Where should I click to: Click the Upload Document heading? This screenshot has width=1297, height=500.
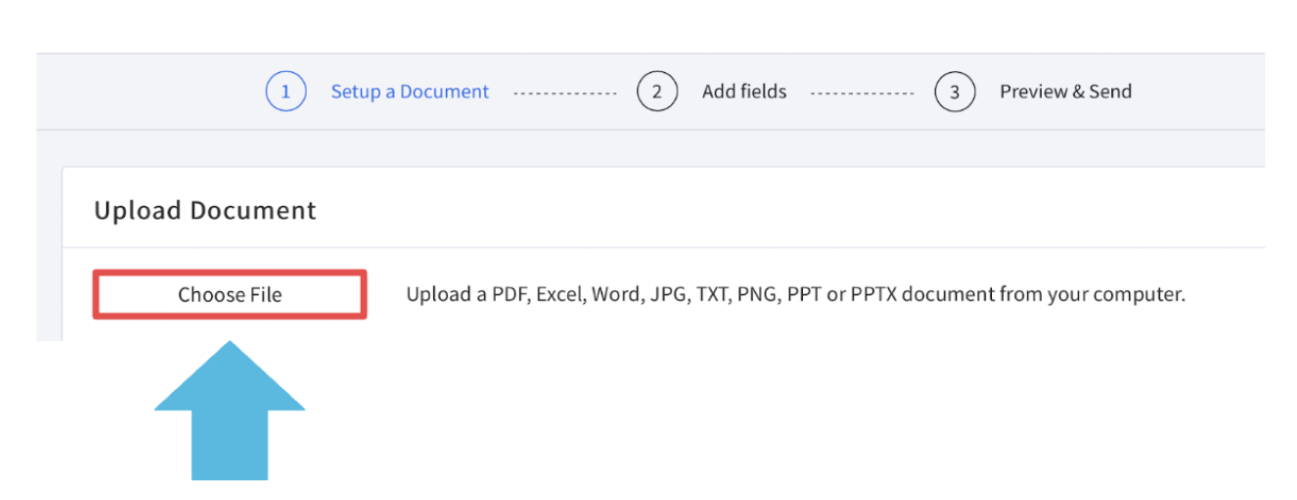(205, 211)
